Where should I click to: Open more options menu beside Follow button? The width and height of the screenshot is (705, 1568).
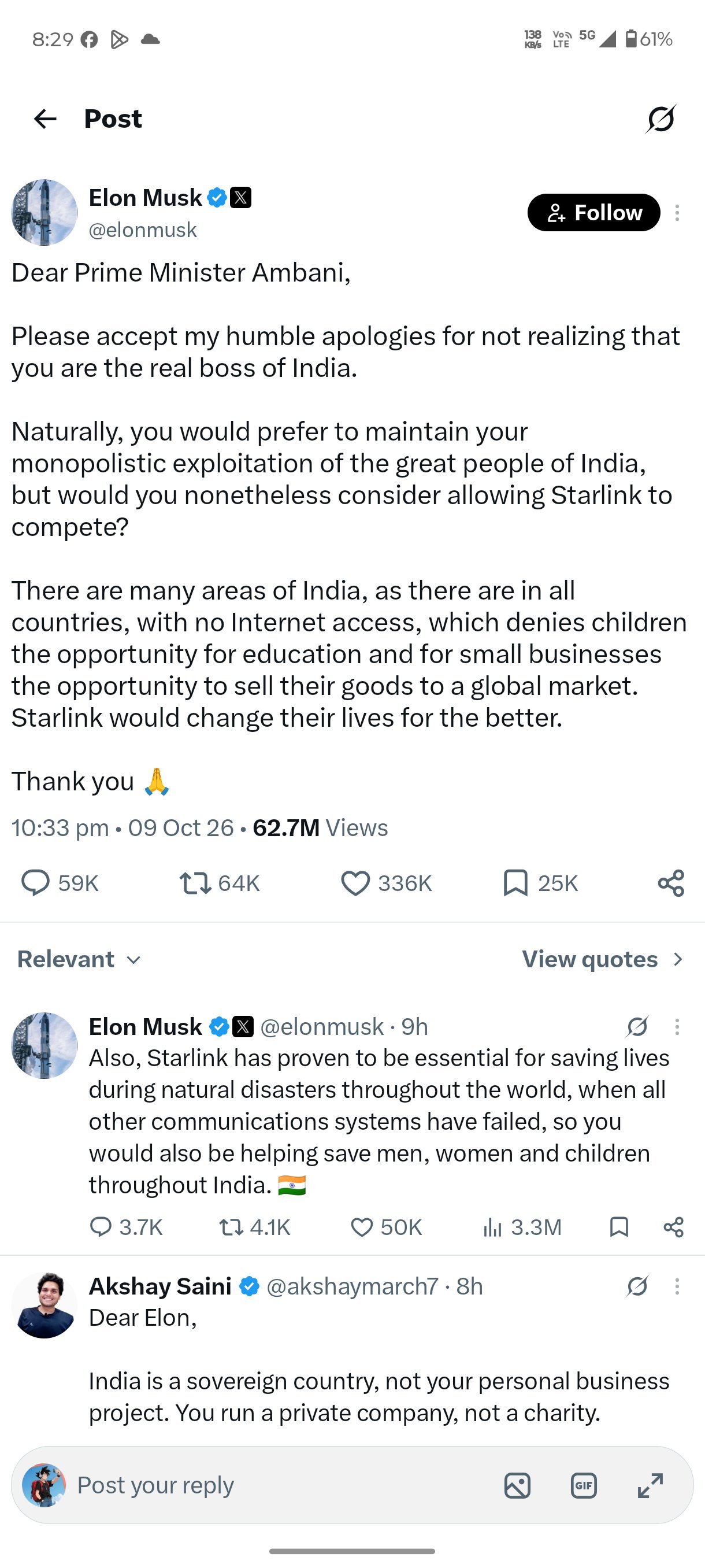[677, 212]
